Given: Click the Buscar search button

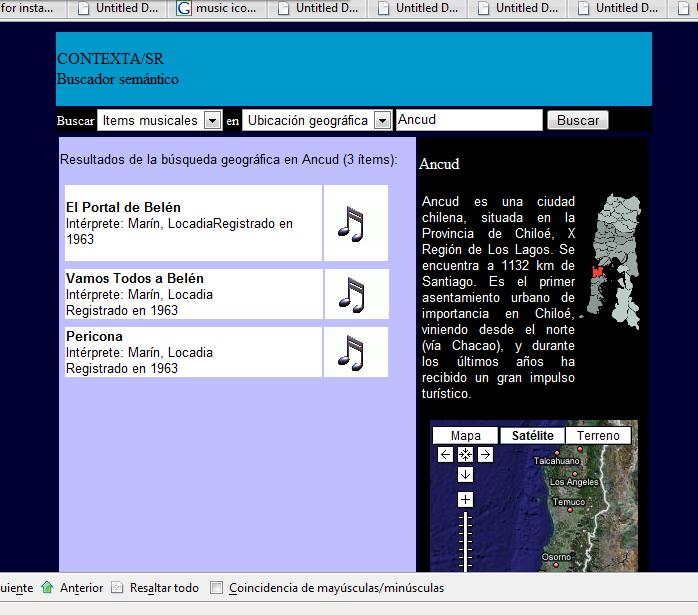Looking at the screenshot, I should click(578, 120).
